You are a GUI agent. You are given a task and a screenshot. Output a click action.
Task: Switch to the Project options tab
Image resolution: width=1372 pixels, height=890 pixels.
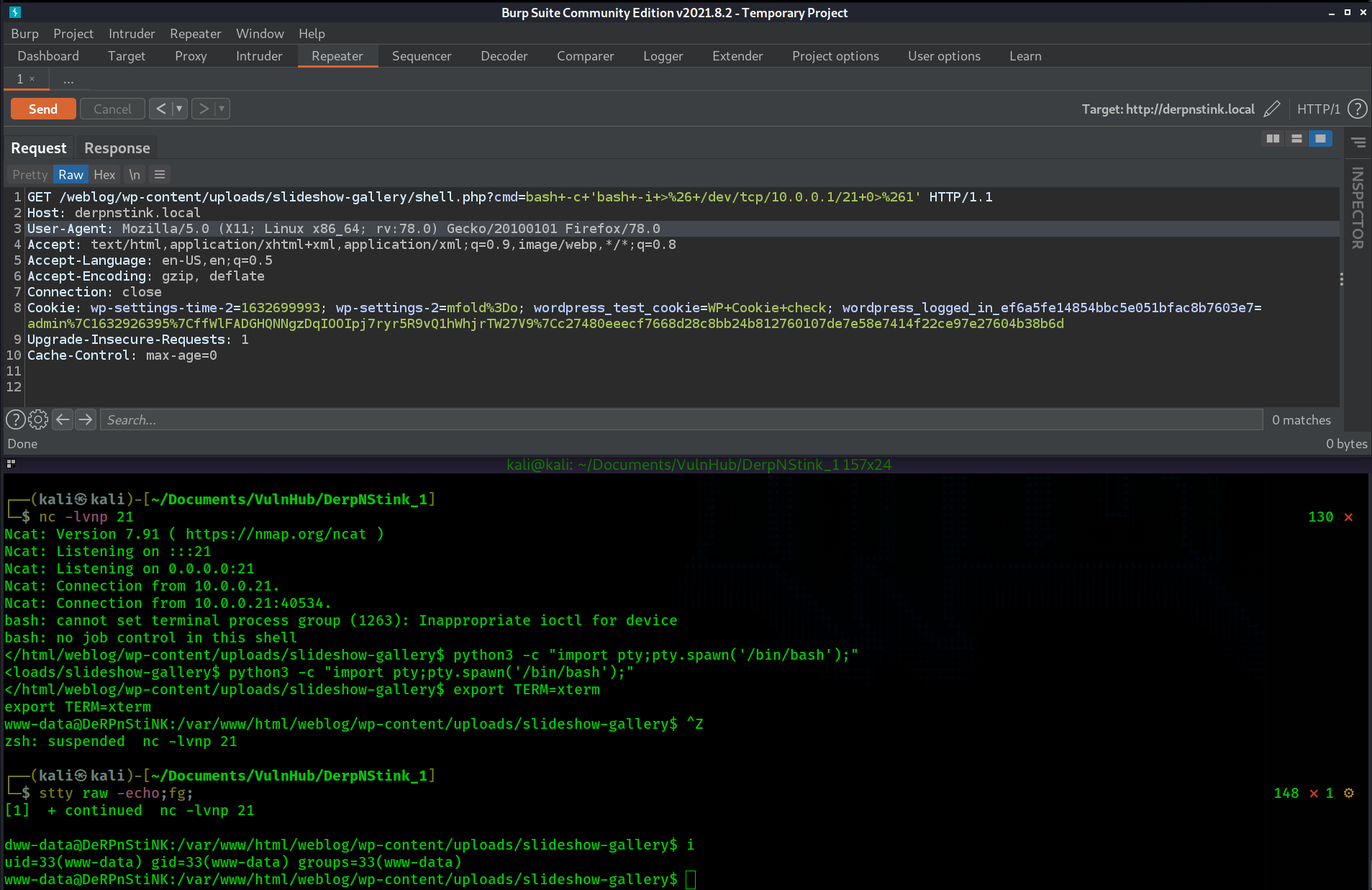tap(835, 56)
